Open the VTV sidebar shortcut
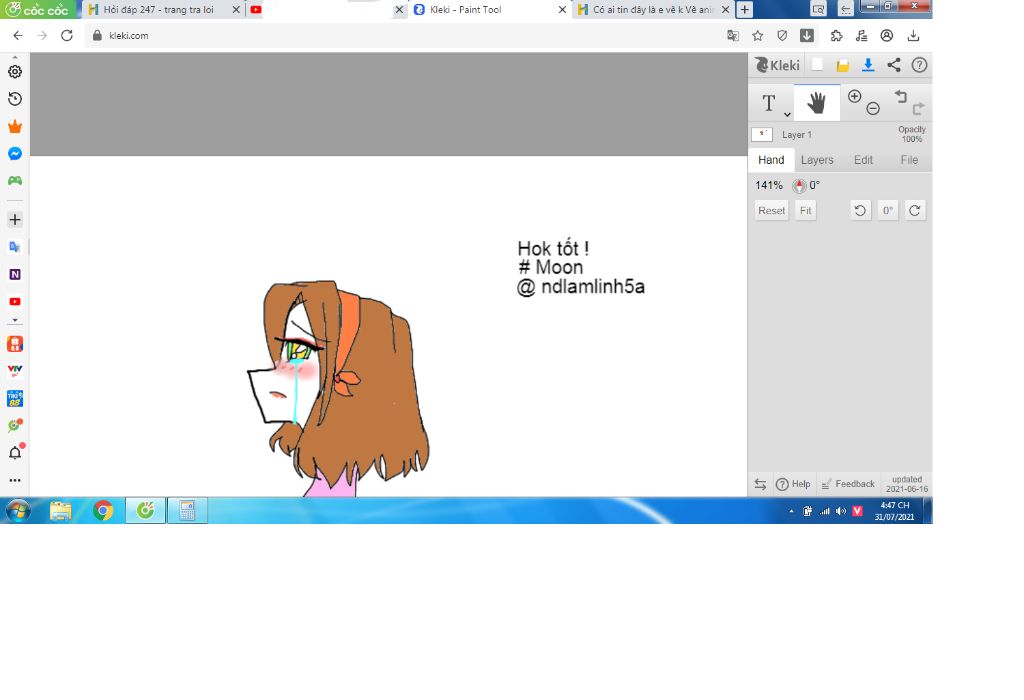This screenshot has width=1024, height=700. click(x=15, y=371)
